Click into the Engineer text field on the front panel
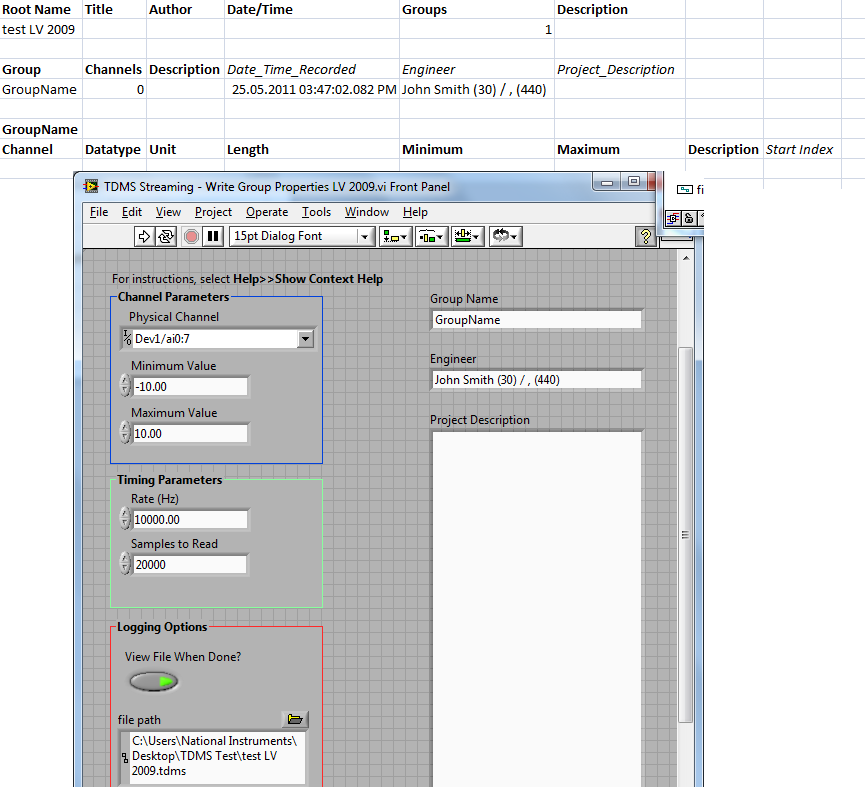This screenshot has height=787, width=865. [536, 379]
